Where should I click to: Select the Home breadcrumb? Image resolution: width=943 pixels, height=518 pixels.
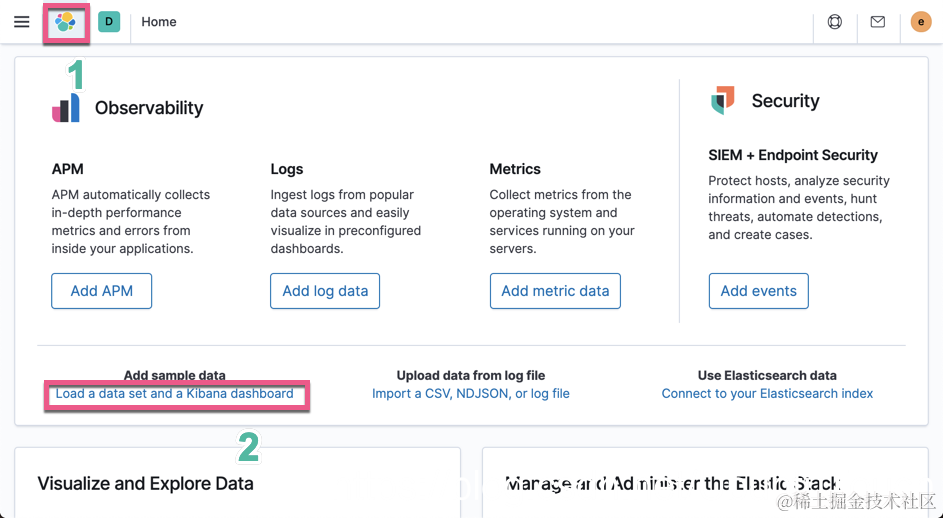pyautogui.click(x=159, y=22)
